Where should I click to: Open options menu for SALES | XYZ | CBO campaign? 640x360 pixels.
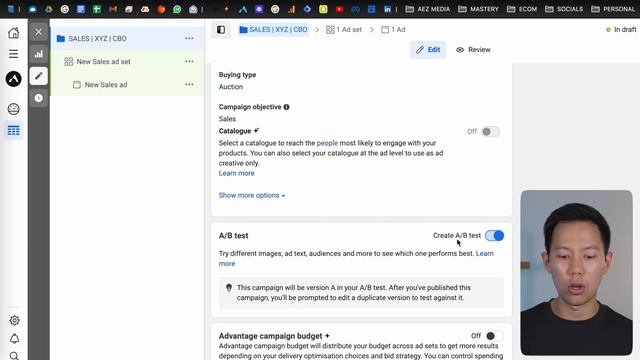189,38
